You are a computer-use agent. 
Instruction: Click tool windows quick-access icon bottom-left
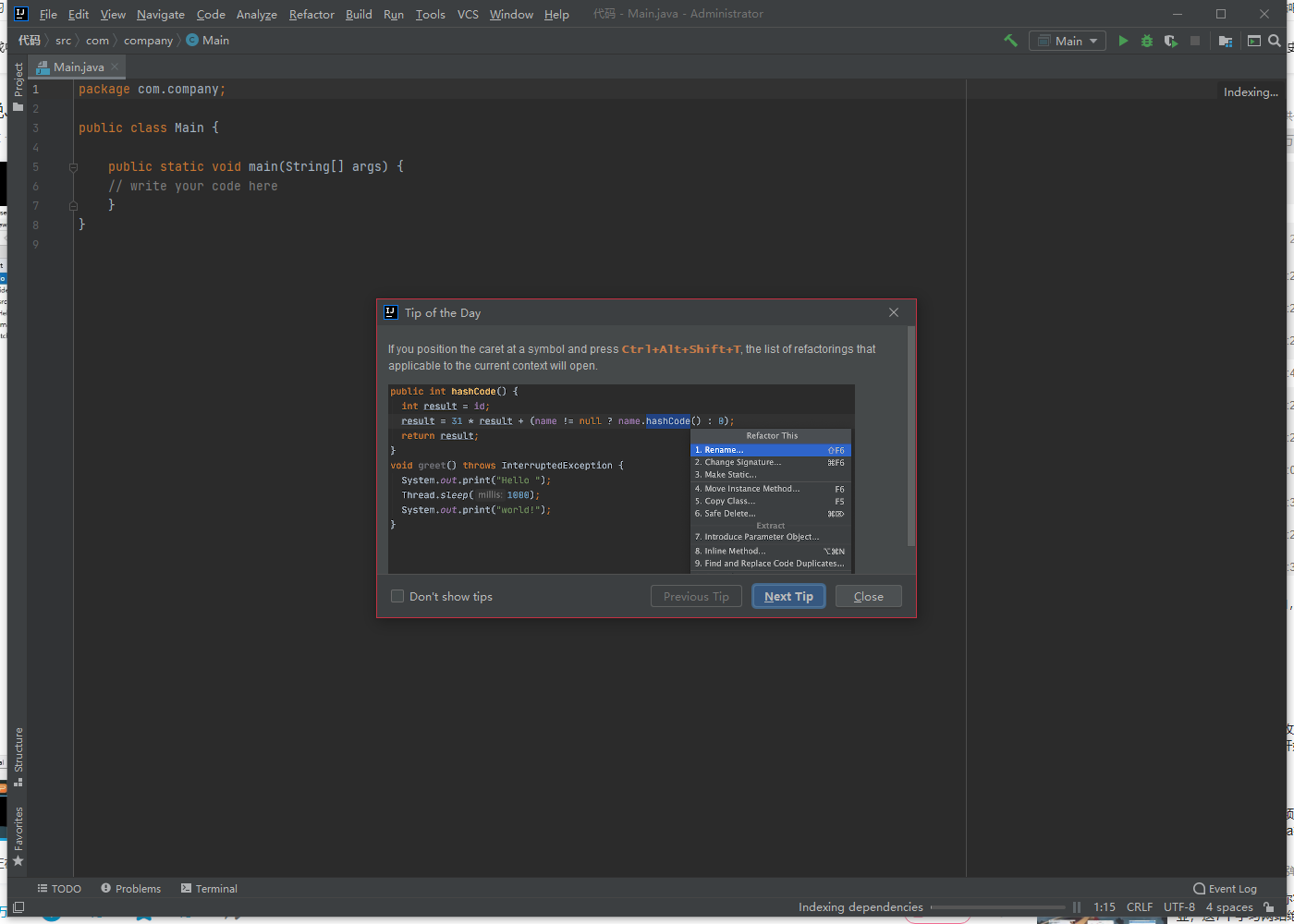[x=18, y=907]
